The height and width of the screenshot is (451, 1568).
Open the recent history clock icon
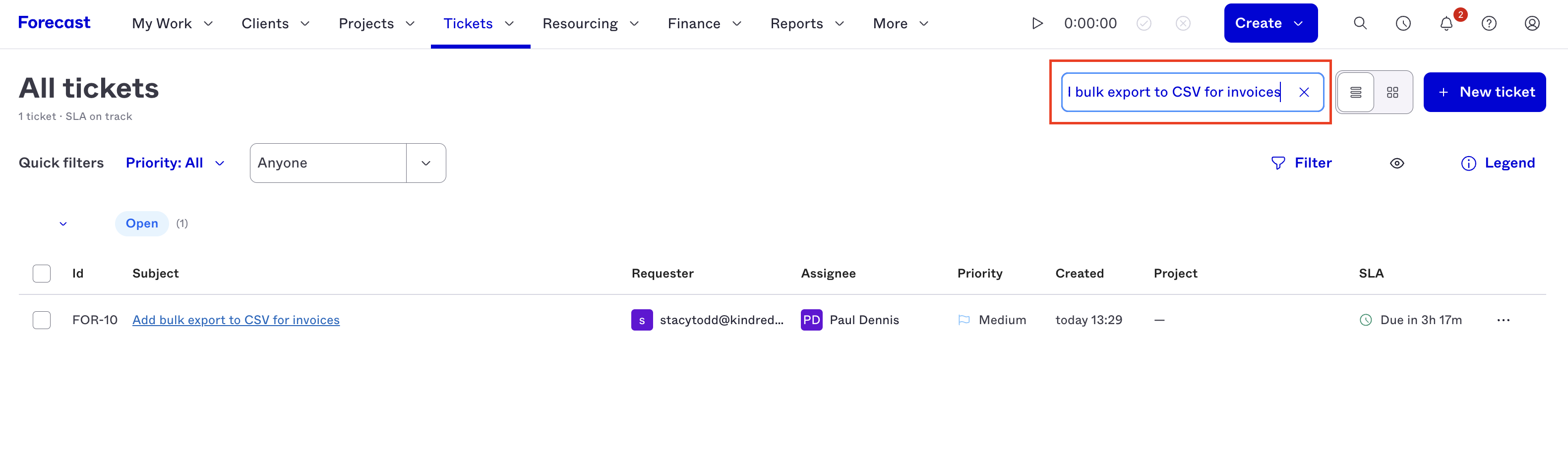1403,23
